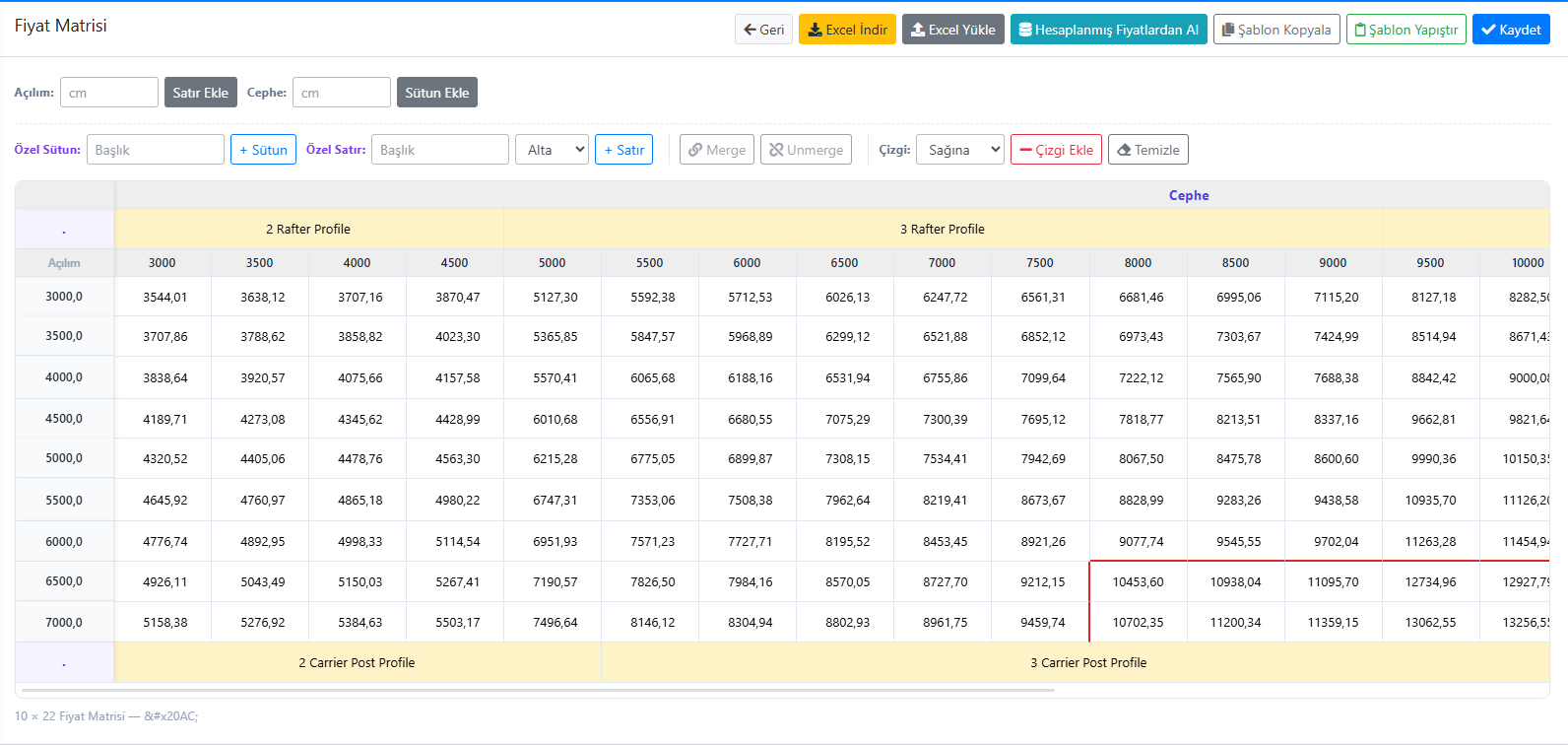This screenshot has height=745, width=1568.
Task: Add a line with Çizgi Ekle
Action: click(1056, 150)
